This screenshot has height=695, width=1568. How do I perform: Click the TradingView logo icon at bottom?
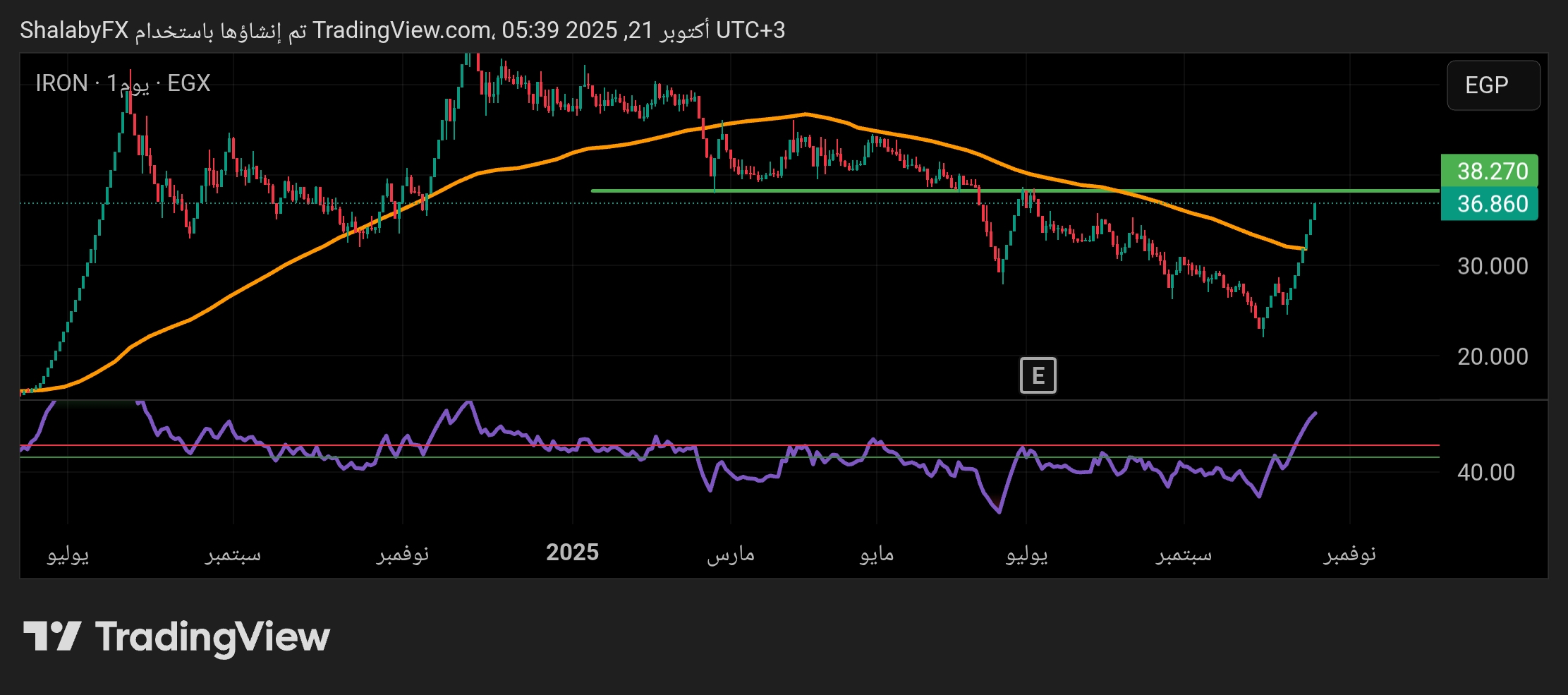coord(52,636)
